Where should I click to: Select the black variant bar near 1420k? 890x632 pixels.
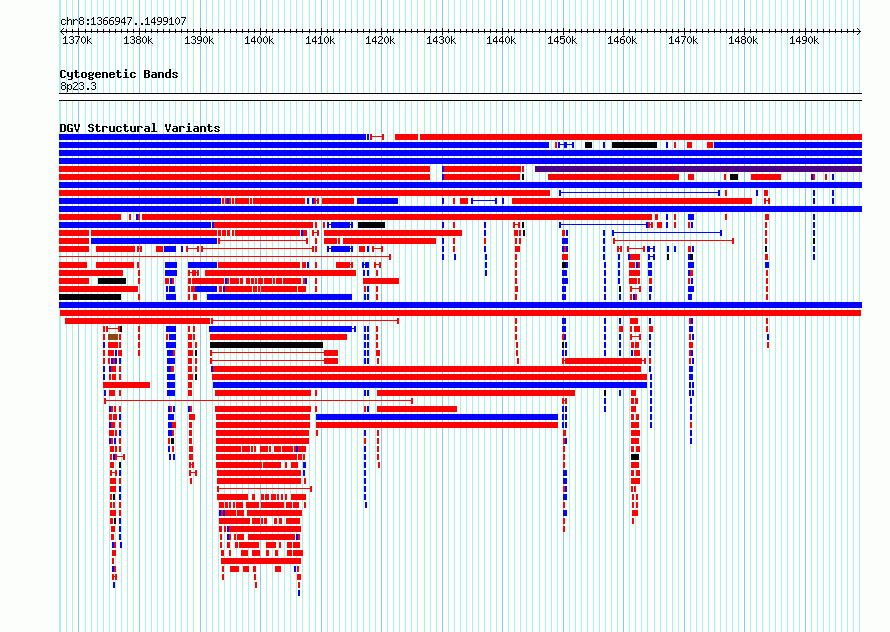[x=371, y=225]
